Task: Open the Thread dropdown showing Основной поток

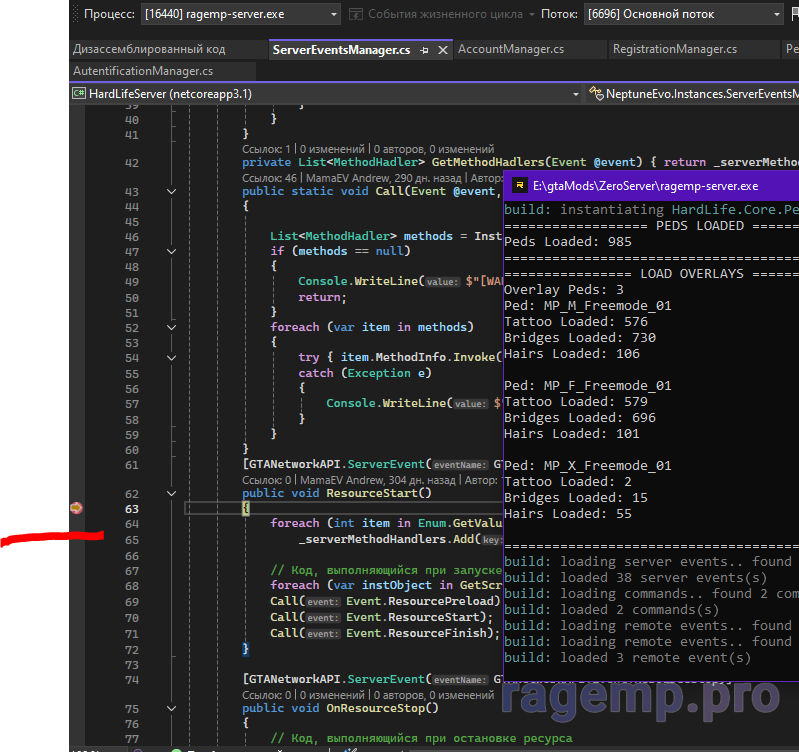Action: (775, 15)
